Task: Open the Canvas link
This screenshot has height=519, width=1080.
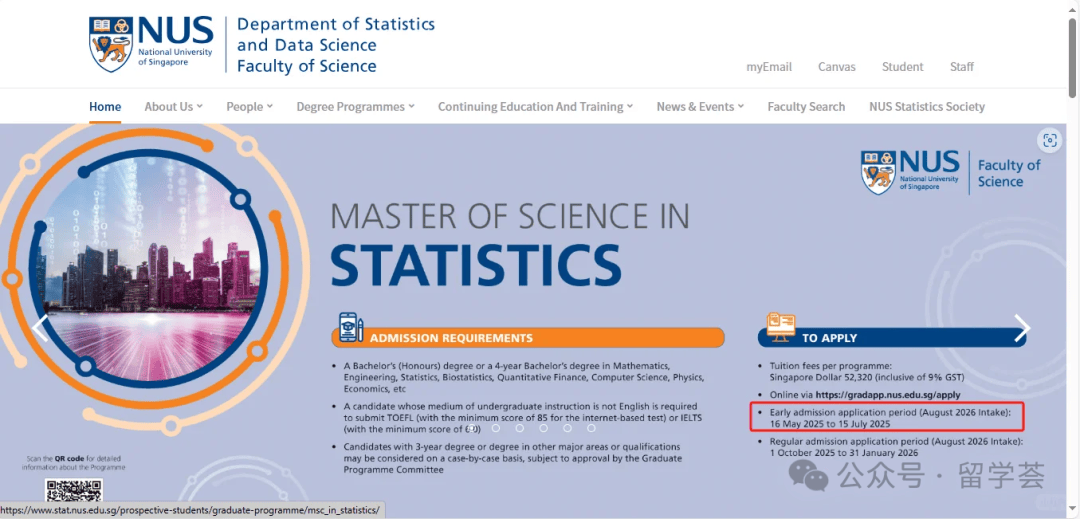Action: (x=837, y=67)
